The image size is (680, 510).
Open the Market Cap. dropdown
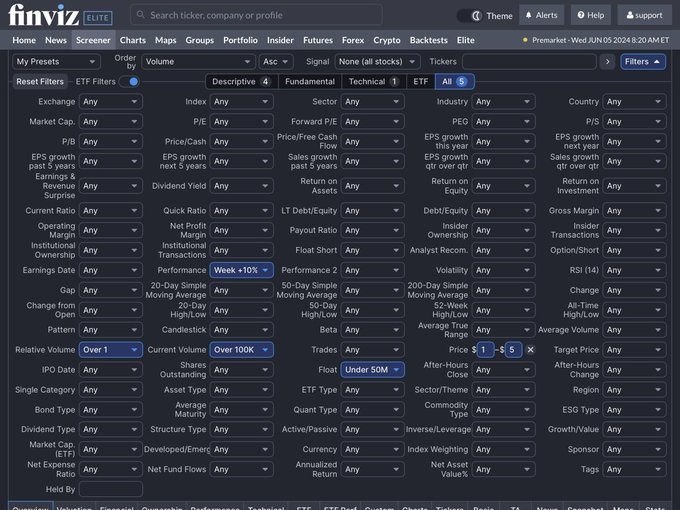pos(111,121)
